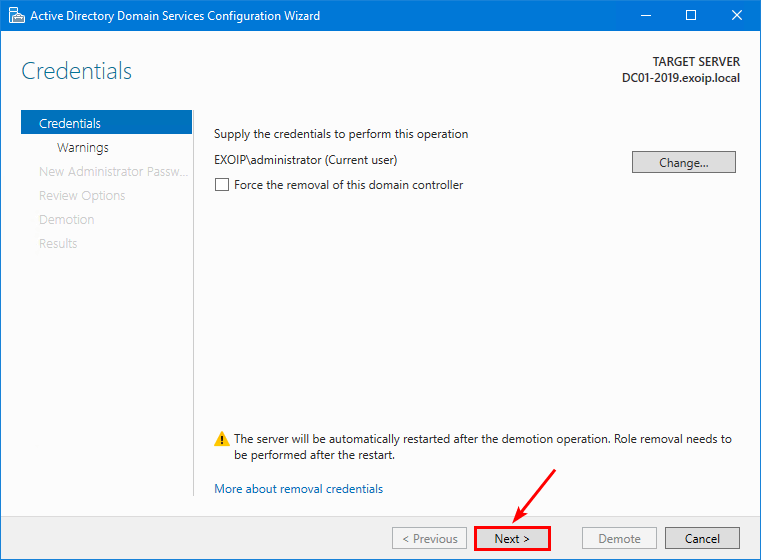761x560 pixels.
Task: Go back with the Previous button
Action: coord(430,538)
